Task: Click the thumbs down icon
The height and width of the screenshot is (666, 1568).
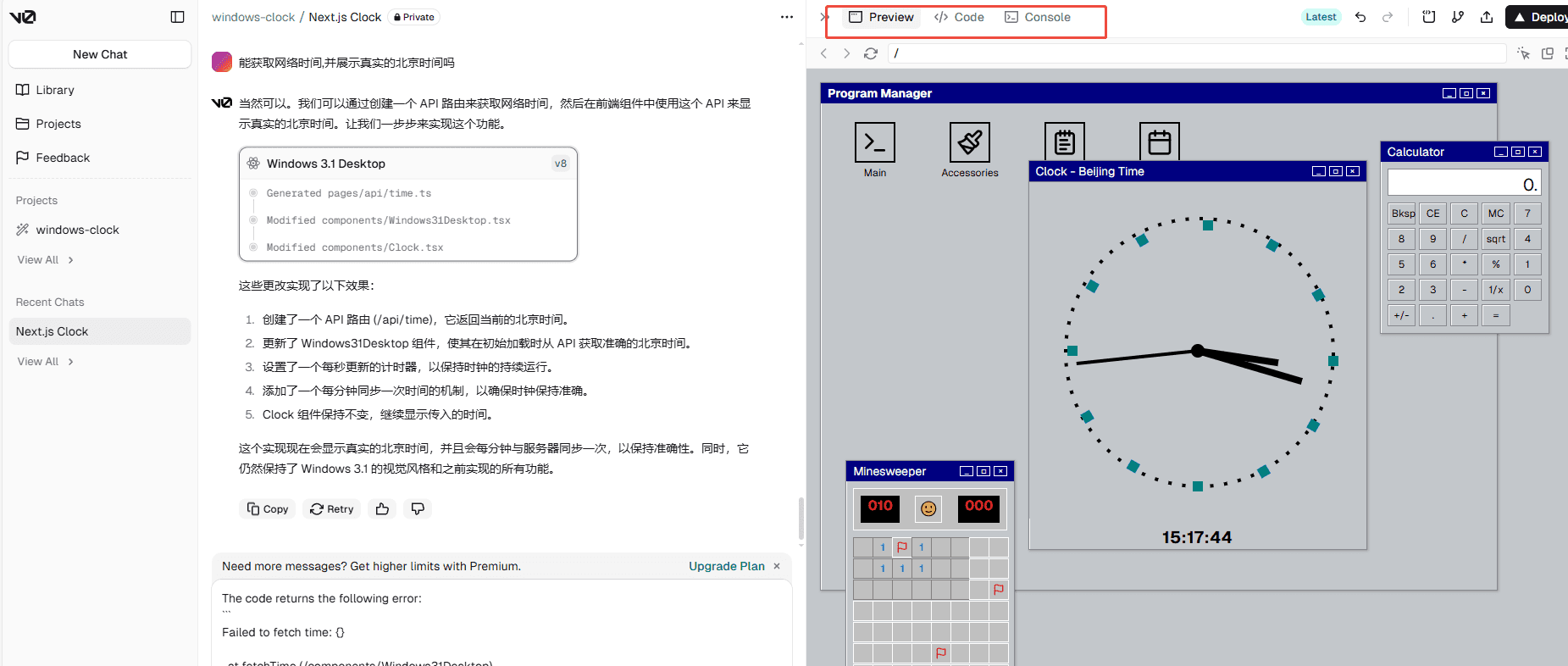Action: 418,509
